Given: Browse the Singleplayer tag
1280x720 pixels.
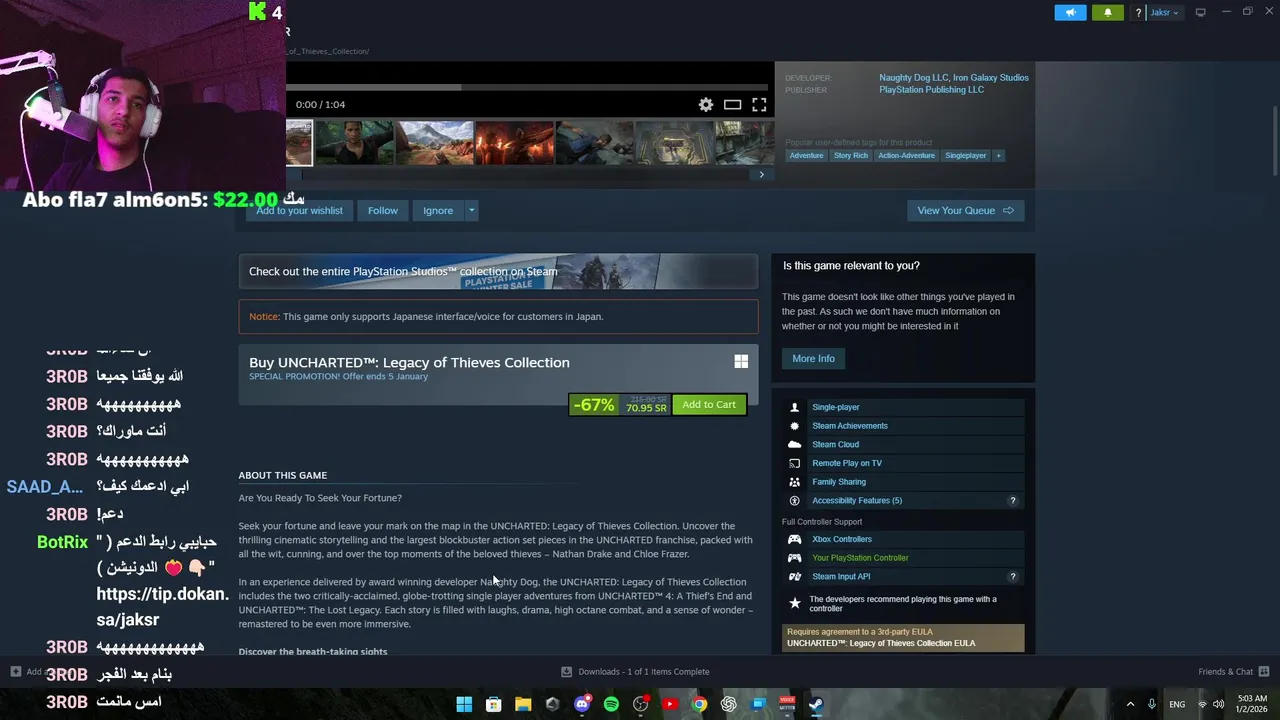Looking at the screenshot, I should 965,156.
